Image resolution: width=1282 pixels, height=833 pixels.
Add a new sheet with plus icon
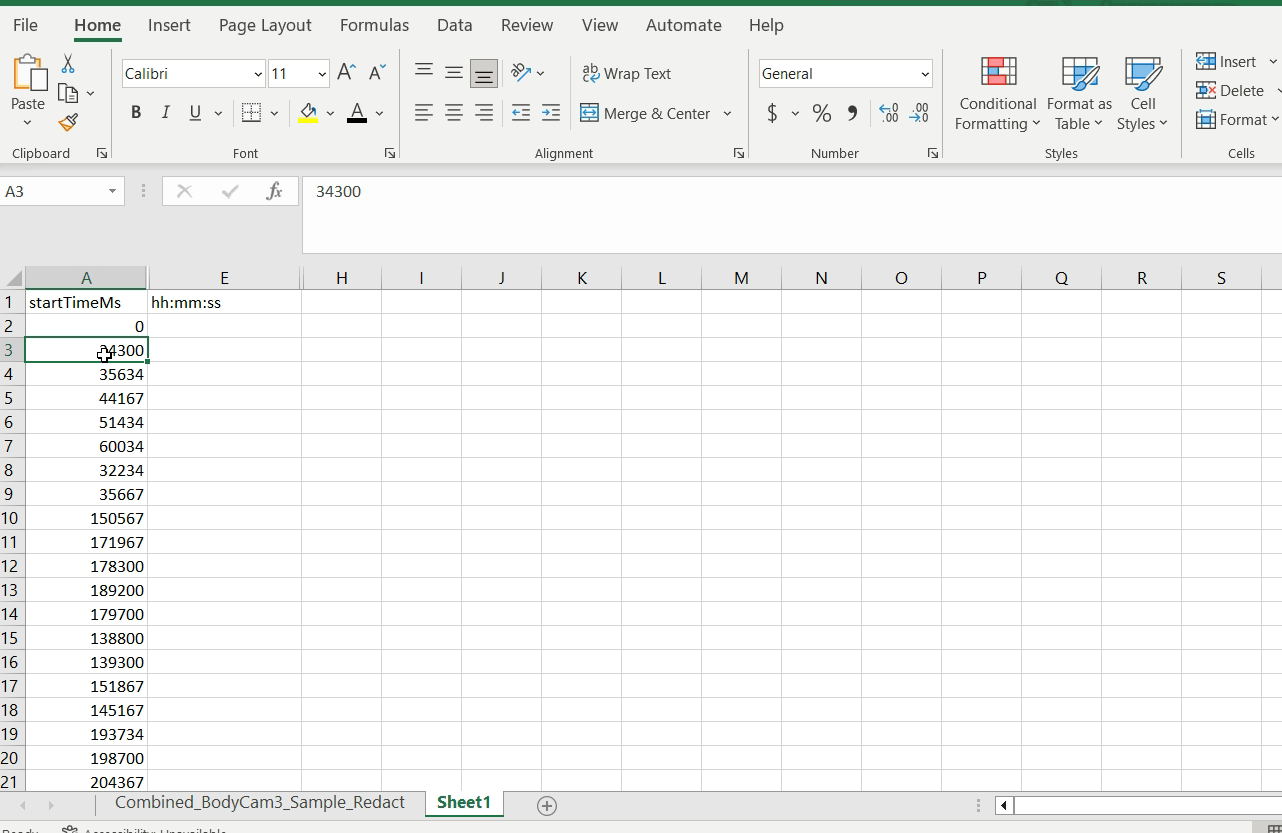546,805
